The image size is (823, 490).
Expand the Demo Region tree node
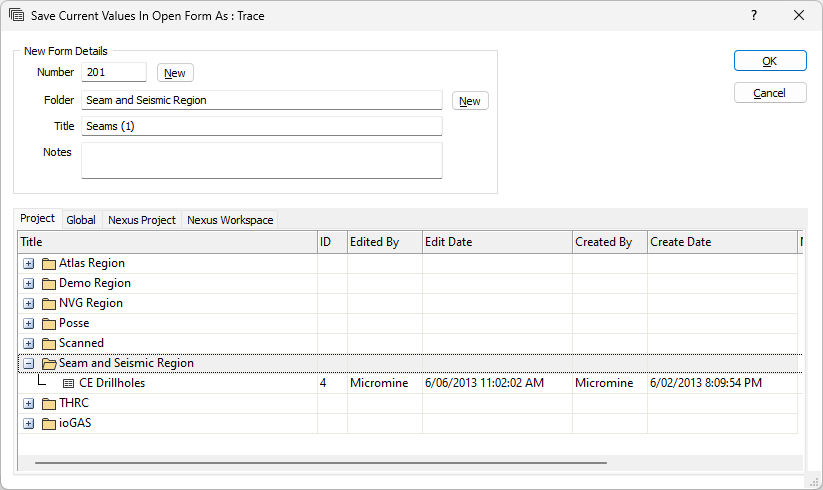coord(29,284)
